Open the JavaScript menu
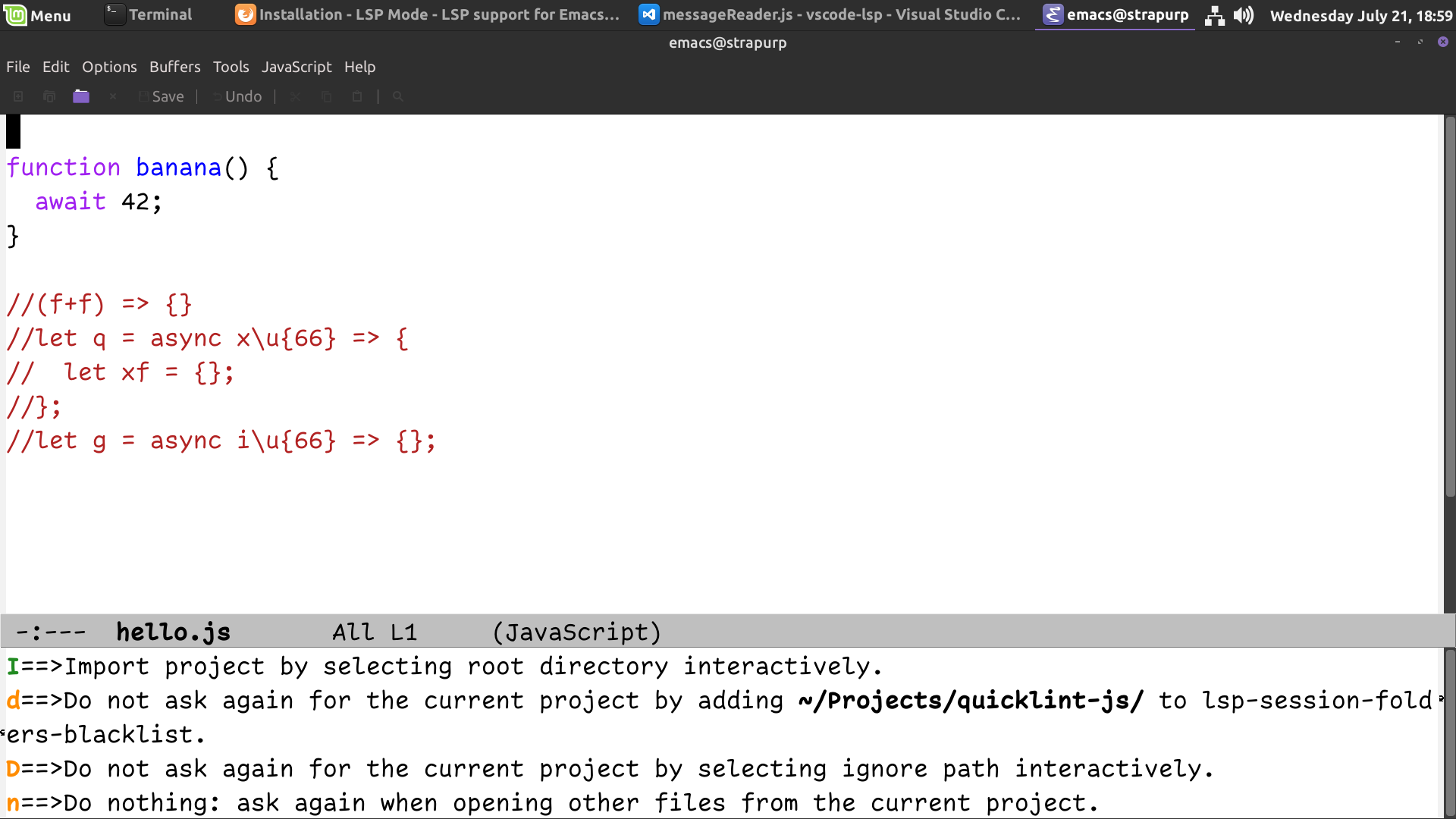Image resolution: width=1456 pixels, height=819 pixels. pyautogui.click(x=297, y=67)
